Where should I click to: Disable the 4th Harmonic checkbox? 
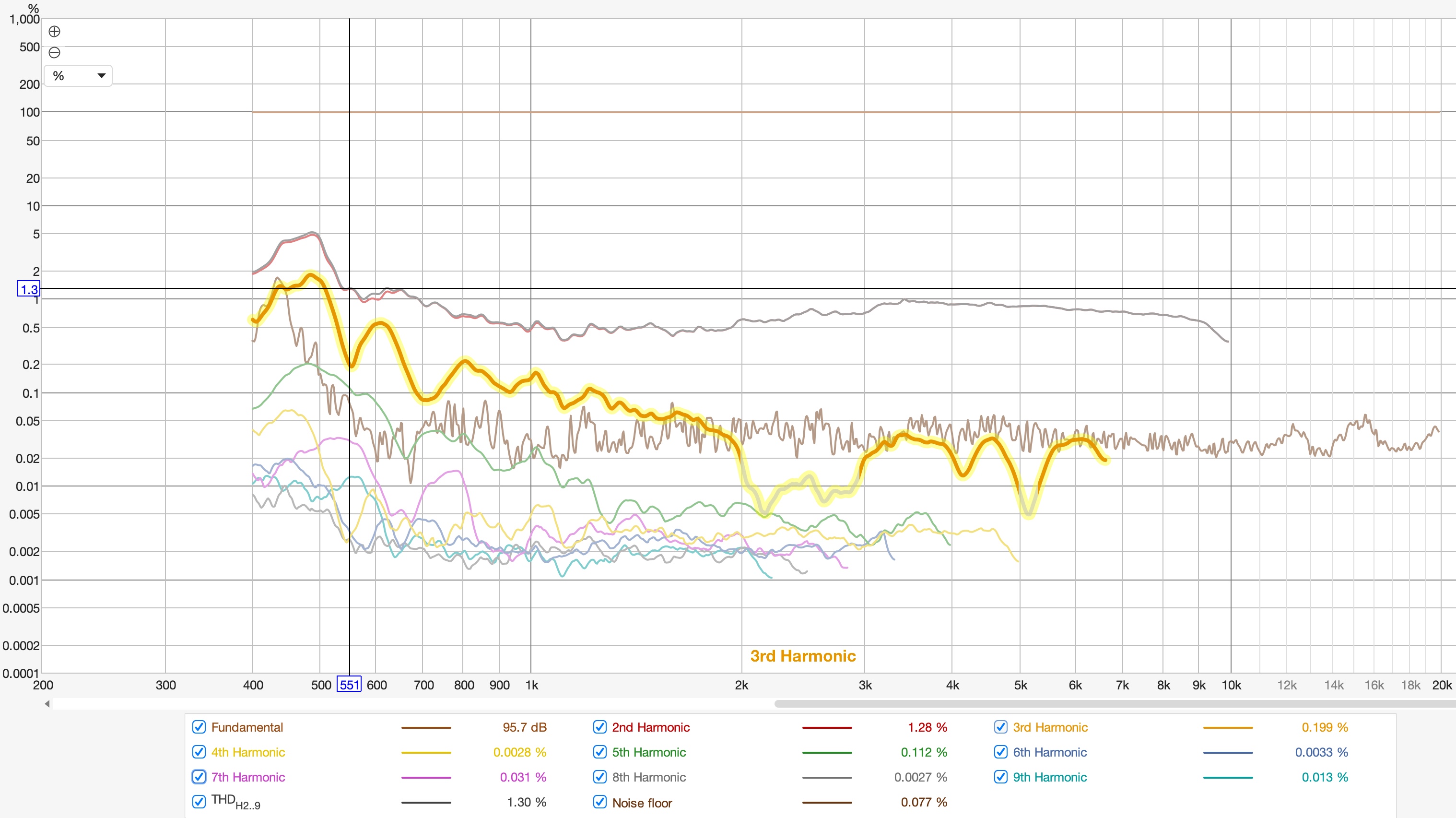coord(199,752)
